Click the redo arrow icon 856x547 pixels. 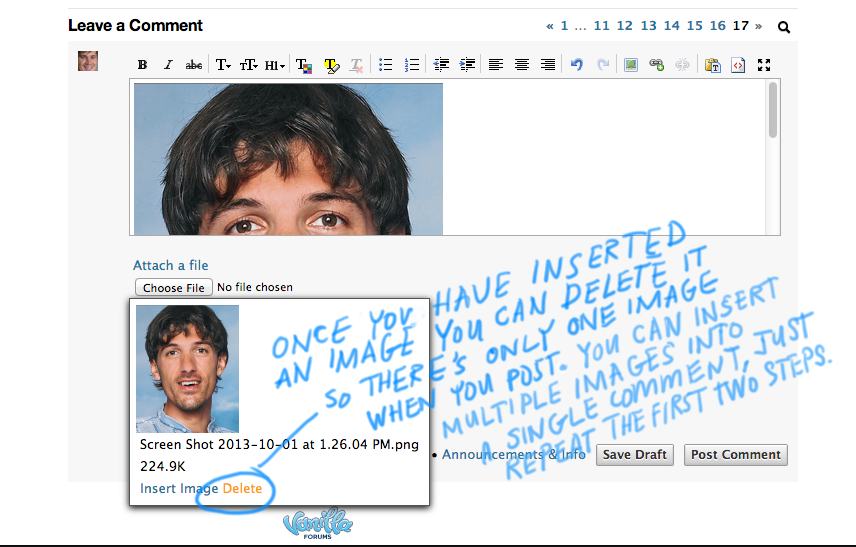(603, 65)
